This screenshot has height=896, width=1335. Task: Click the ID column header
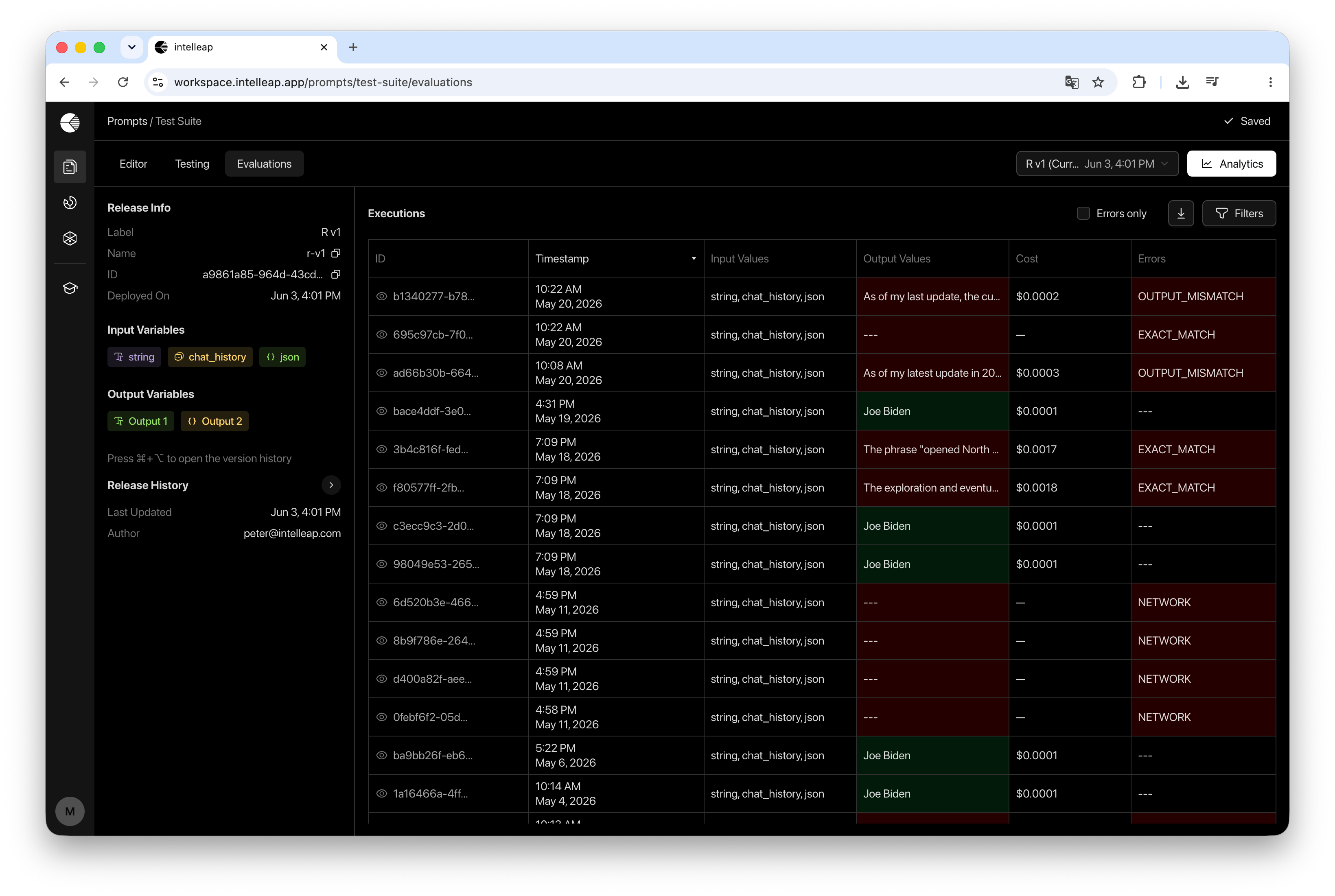tap(449, 258)
